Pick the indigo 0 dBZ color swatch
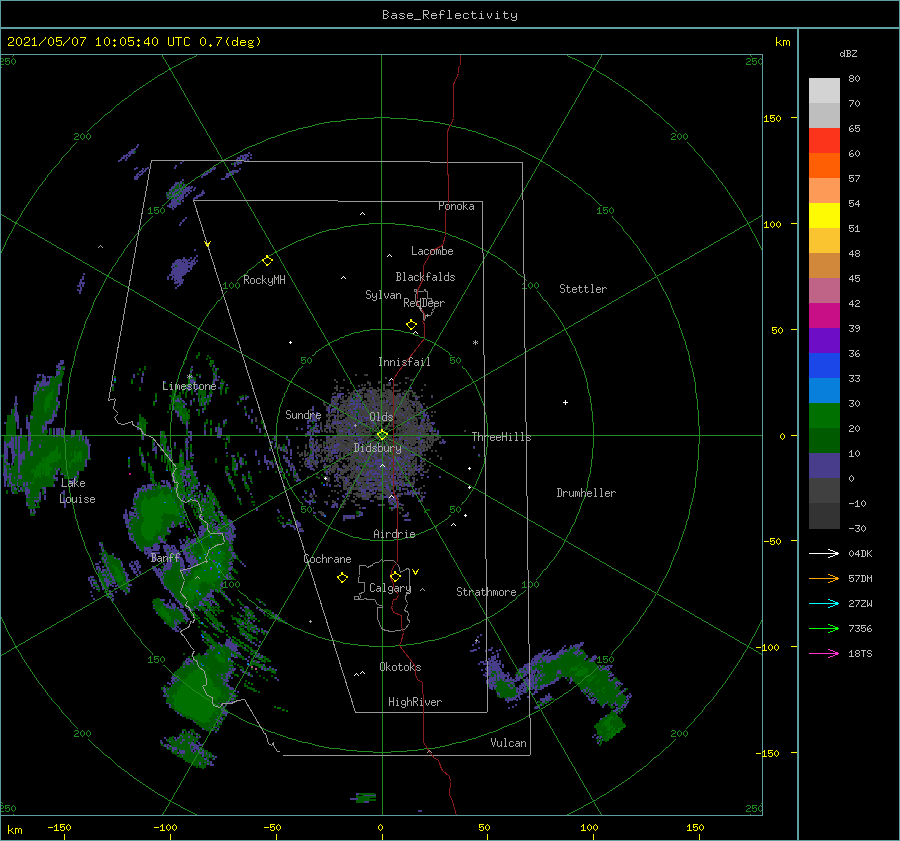900x841 pixels. [824, 466]
